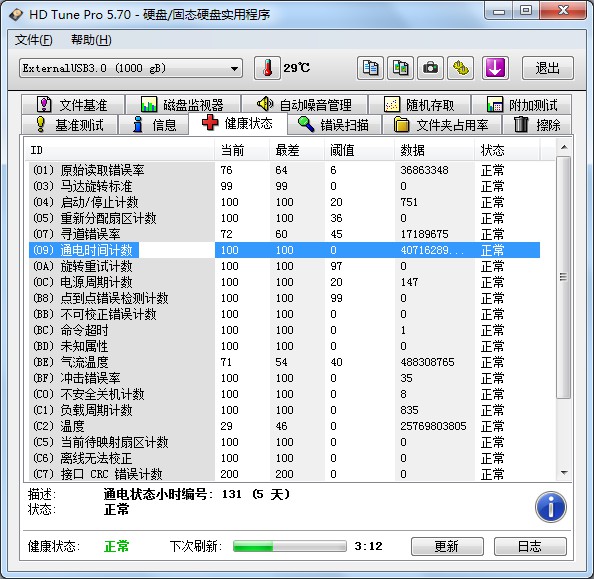The width and height of the screenshot is (594, 579).
Task: Select the (BB) 不可校正错误计数 row
Action: (284, 314)
